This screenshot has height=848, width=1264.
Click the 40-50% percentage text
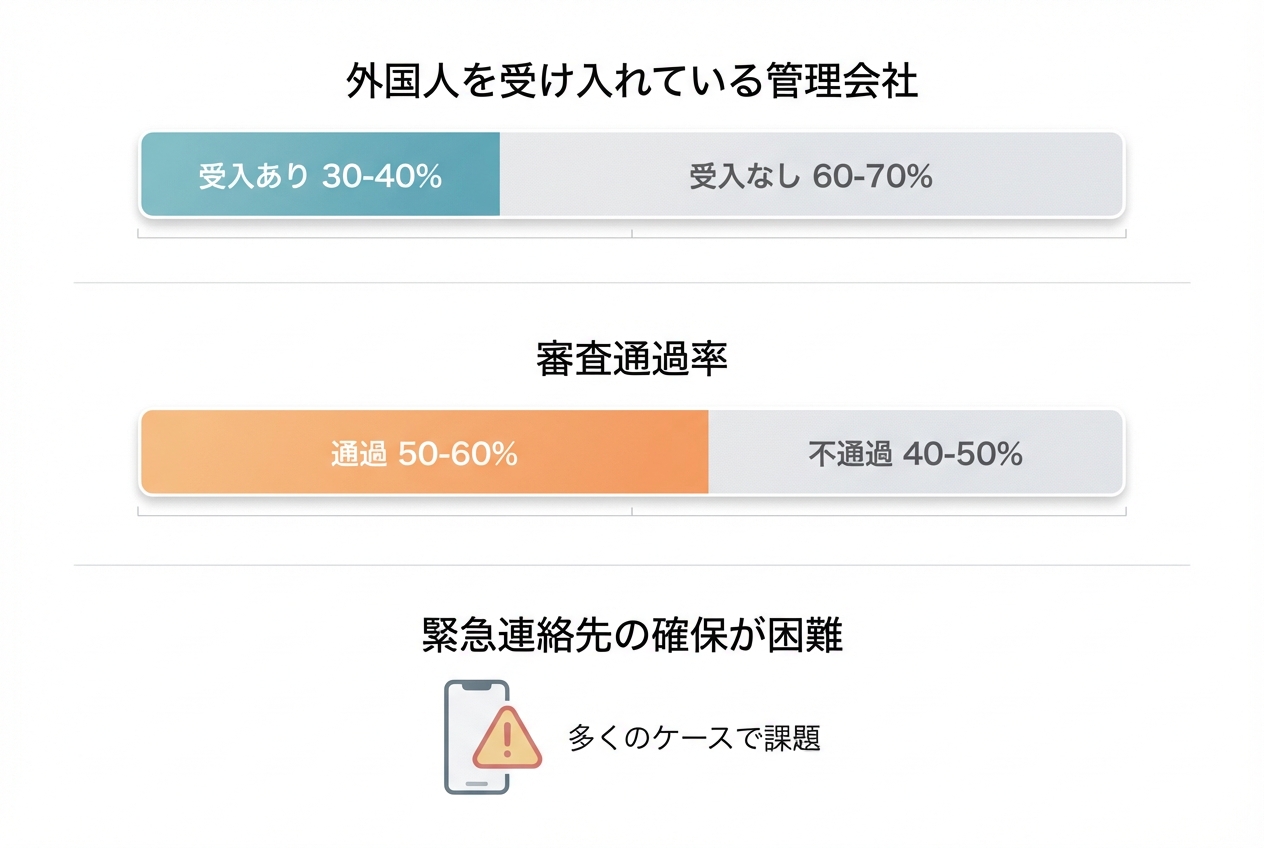[962, 454]
